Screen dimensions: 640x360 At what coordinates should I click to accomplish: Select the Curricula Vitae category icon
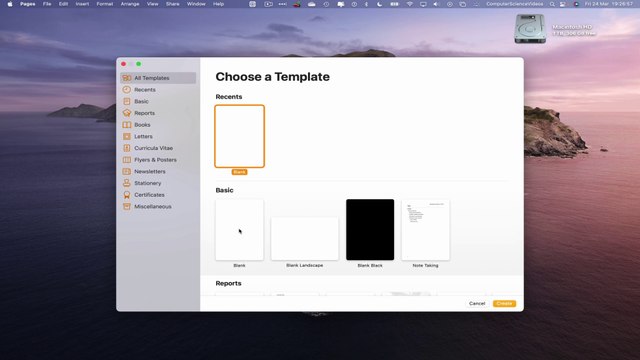click(127, 148)
